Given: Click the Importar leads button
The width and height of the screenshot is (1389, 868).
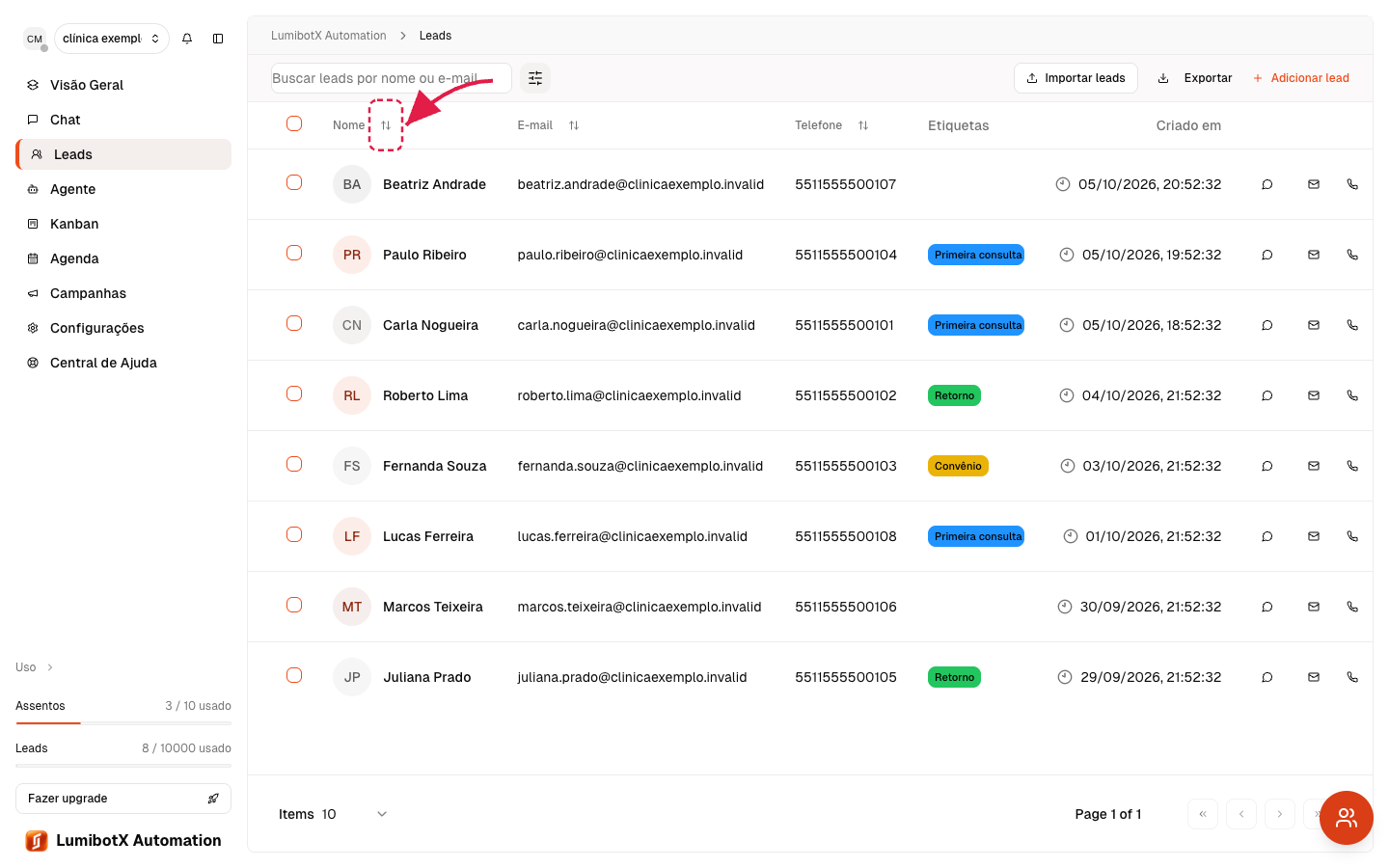Looking at the screenshot, I should 1076,78.
